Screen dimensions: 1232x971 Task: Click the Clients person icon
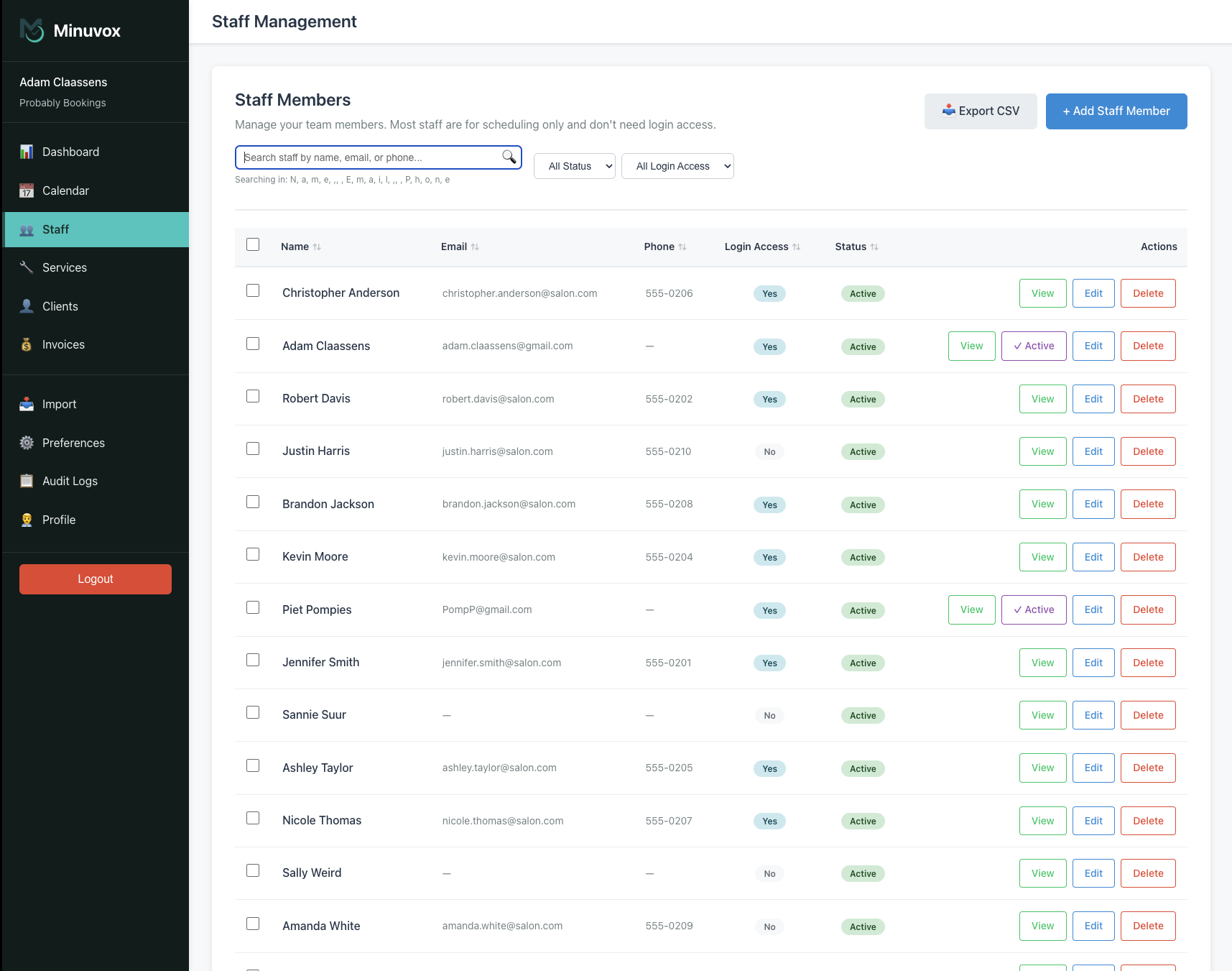click(27, 306)
